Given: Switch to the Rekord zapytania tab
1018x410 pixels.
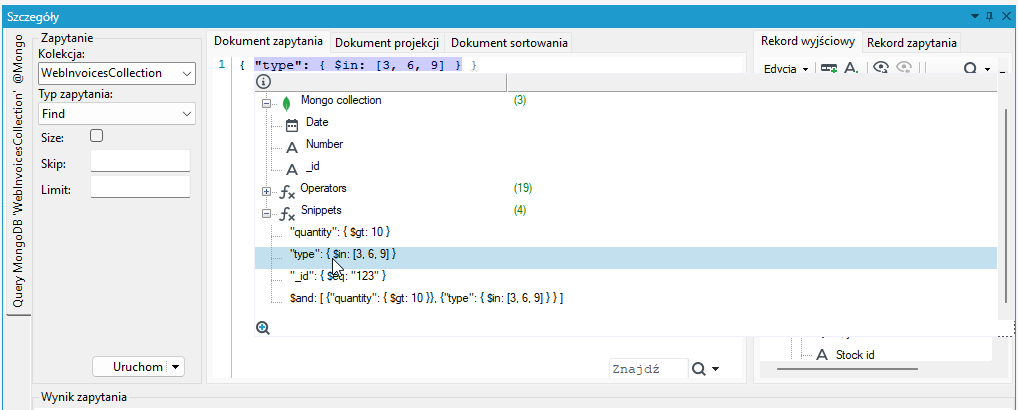Looking at the screenshot, I should click(912, 43).
